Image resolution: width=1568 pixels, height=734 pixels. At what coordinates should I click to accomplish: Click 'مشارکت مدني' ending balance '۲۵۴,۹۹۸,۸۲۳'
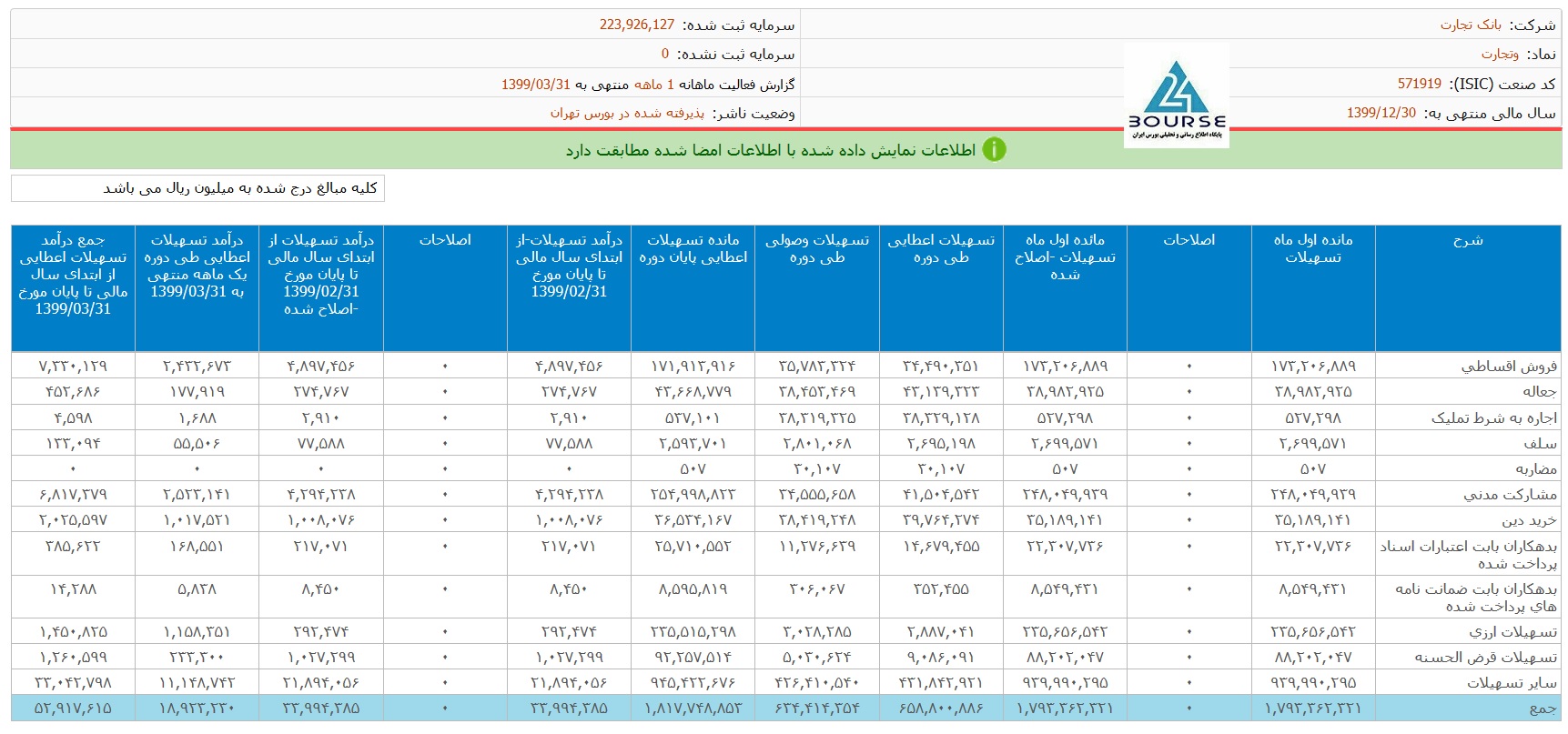pyautogui.click(x=693, y=494)
